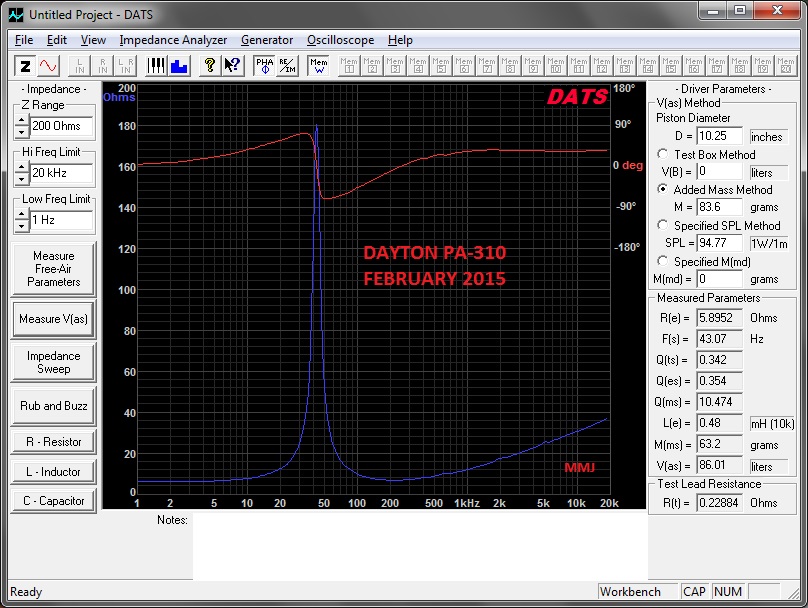Screen dimensions: 808x608
Task: Run the Rub and Buzz test
Action: click(x=54, y=406)
